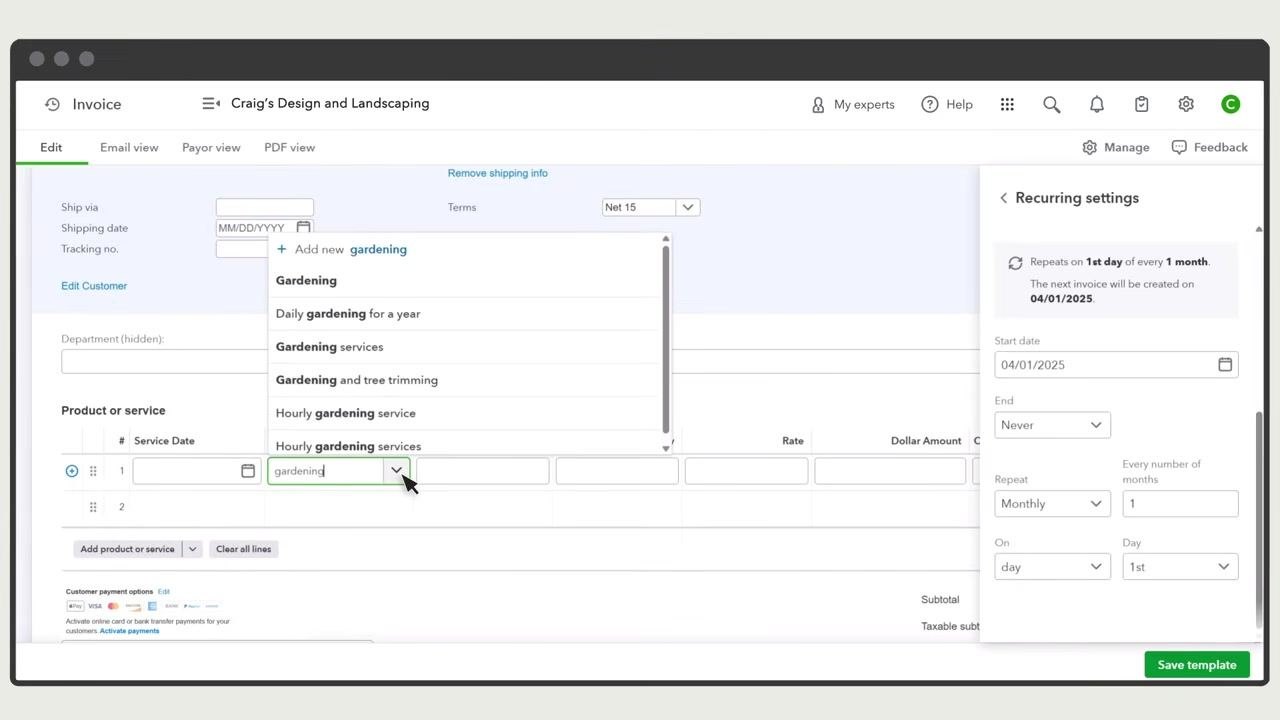The width and height of the screenshot is (1280, 720).
Task: Click the suggestions list scrollbar
Action: [666, 340]
